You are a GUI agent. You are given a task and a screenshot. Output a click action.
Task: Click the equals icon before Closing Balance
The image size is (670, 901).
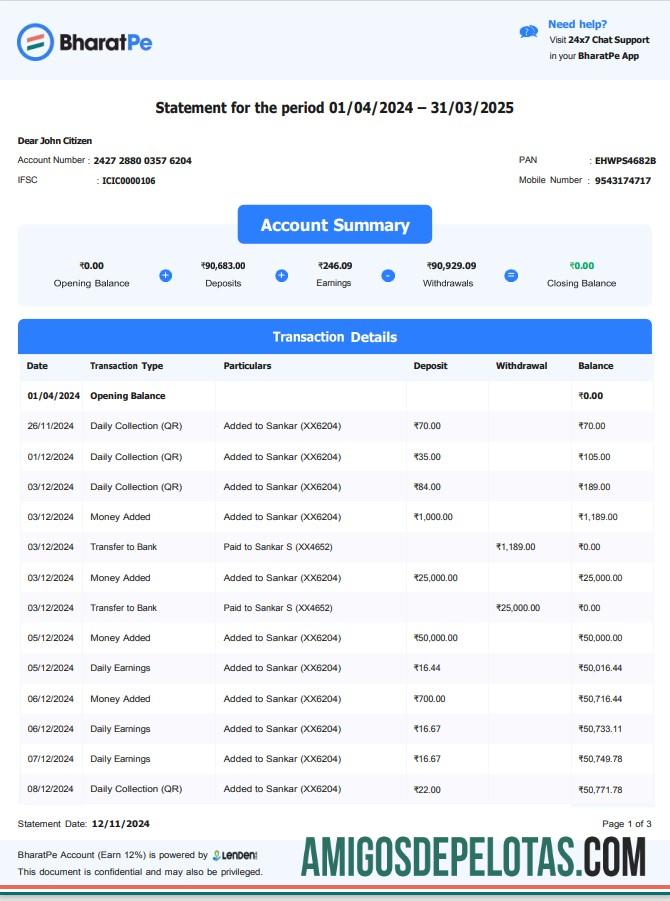[511, 275]
